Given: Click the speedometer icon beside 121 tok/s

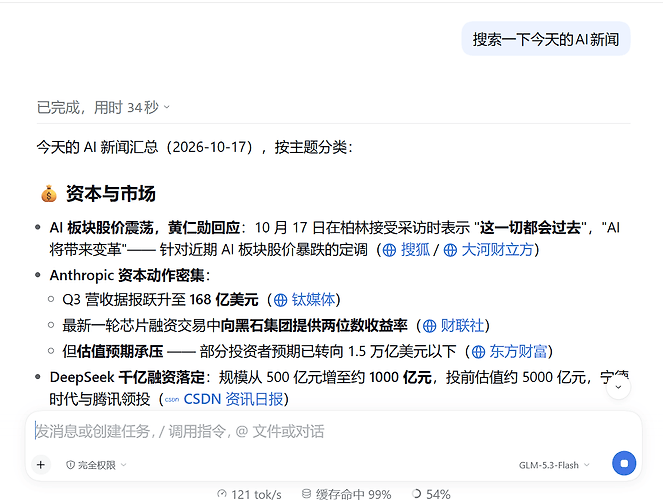Looking at the screenshot, I should tap(222, 494).
